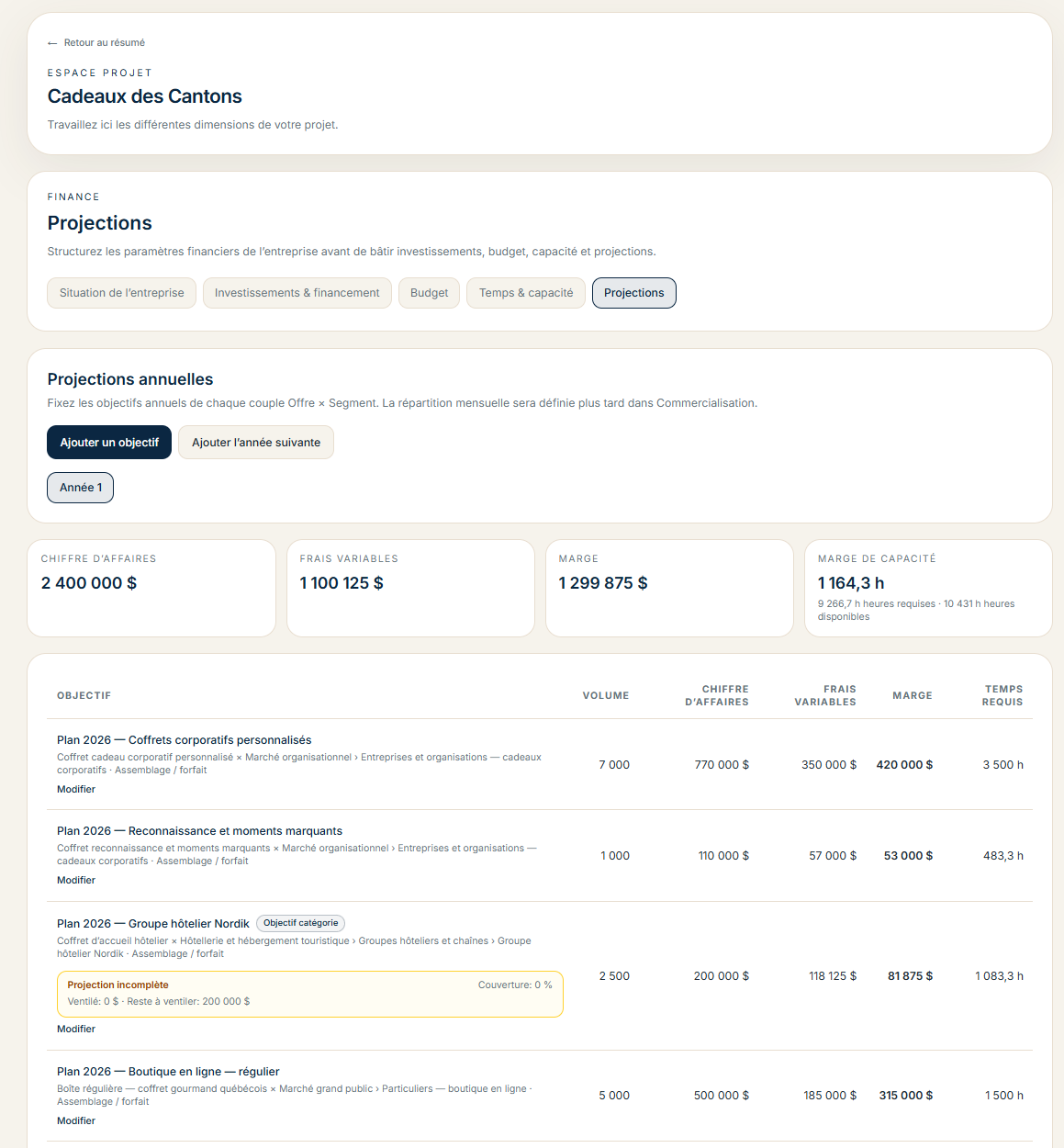This screenshot has height=1148, width=1064.
Task: Click the Marge total 1 299 875 $
Action: point(603,583)
